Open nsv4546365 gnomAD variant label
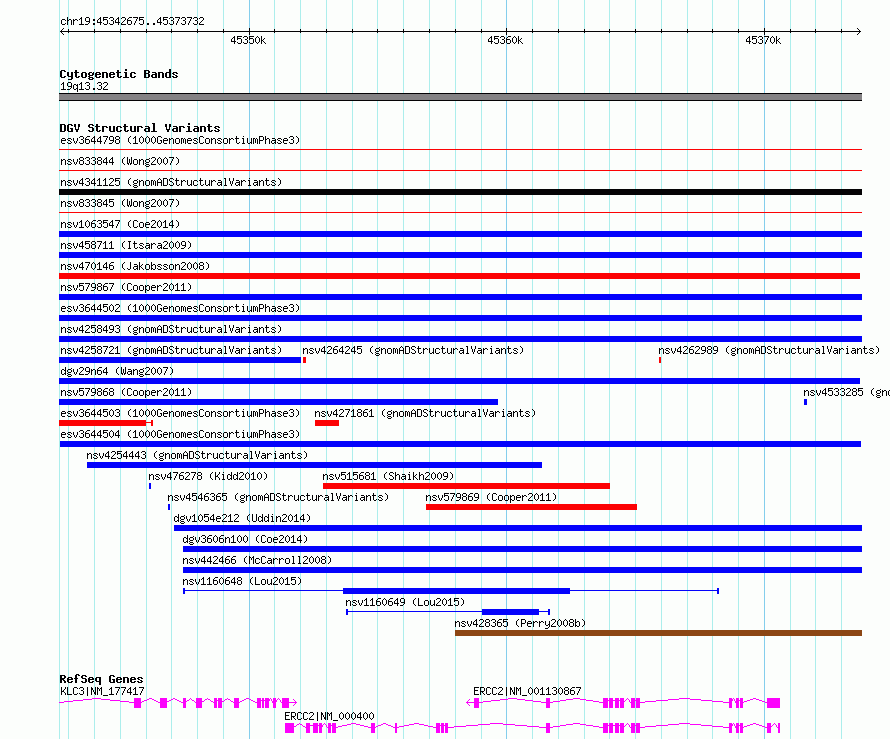The image size is (890, 739). [278, 497]
